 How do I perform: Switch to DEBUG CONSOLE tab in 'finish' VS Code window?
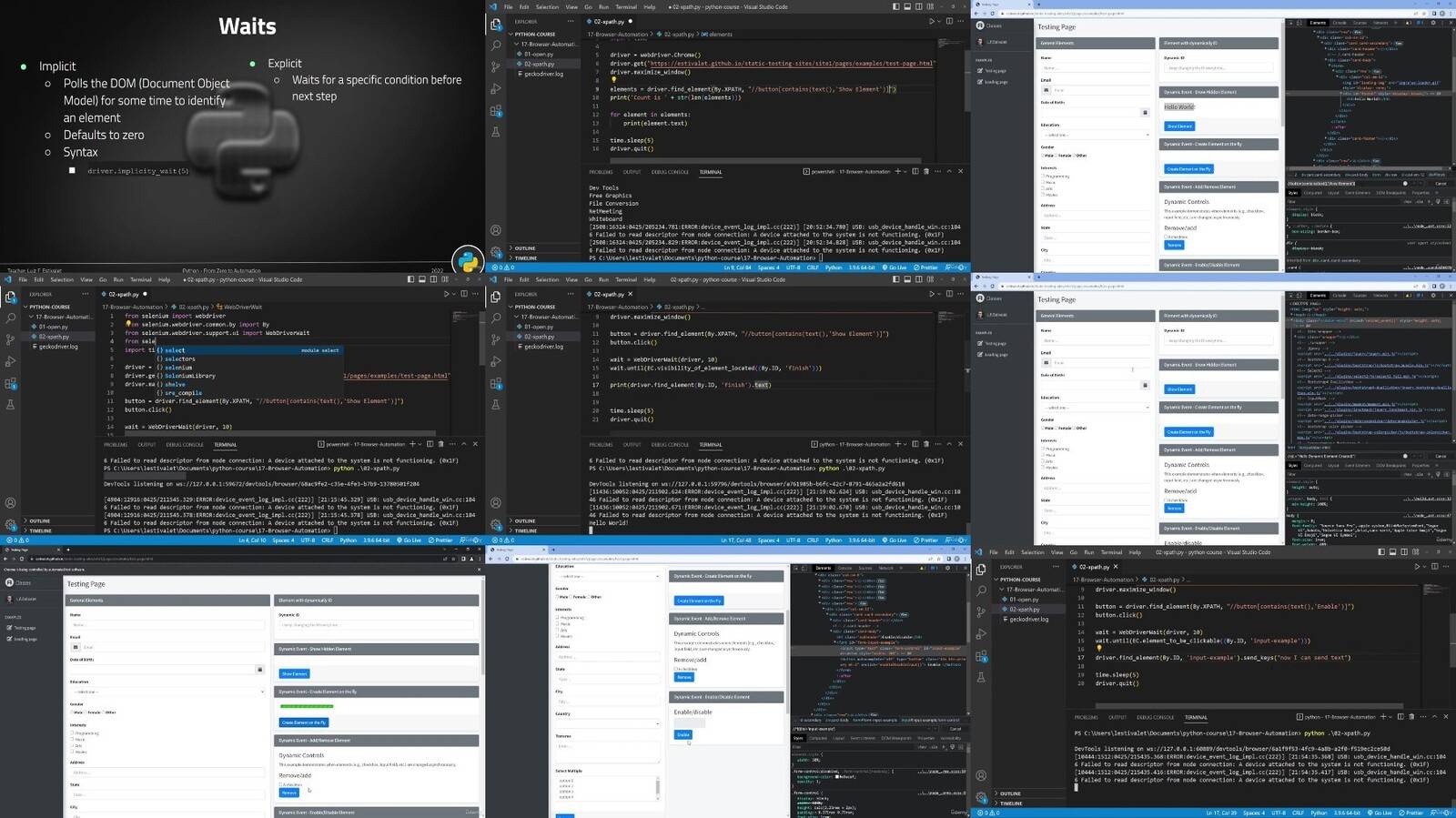[671, 445]
